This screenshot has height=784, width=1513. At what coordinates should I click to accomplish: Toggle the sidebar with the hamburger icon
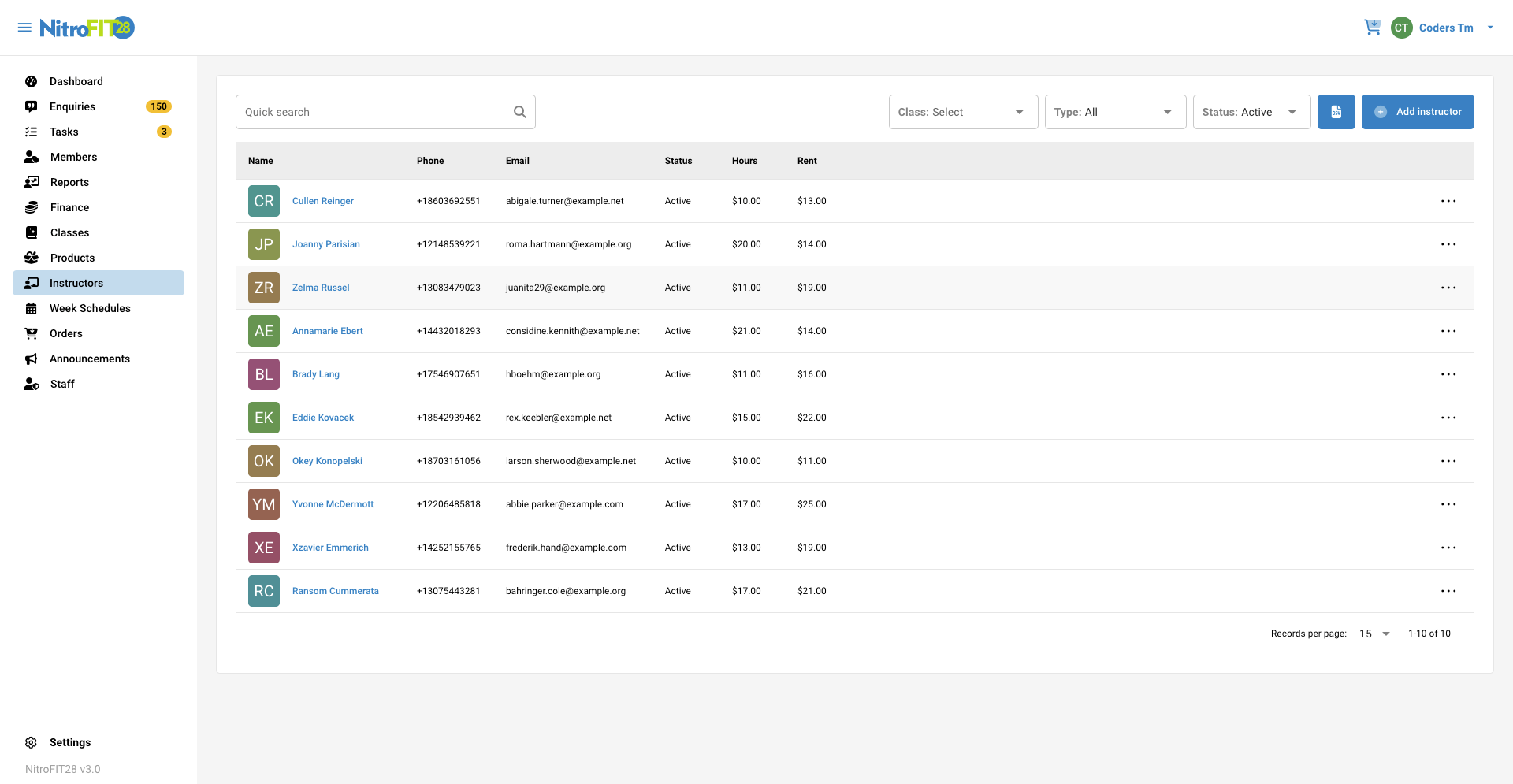click(24, 27)
